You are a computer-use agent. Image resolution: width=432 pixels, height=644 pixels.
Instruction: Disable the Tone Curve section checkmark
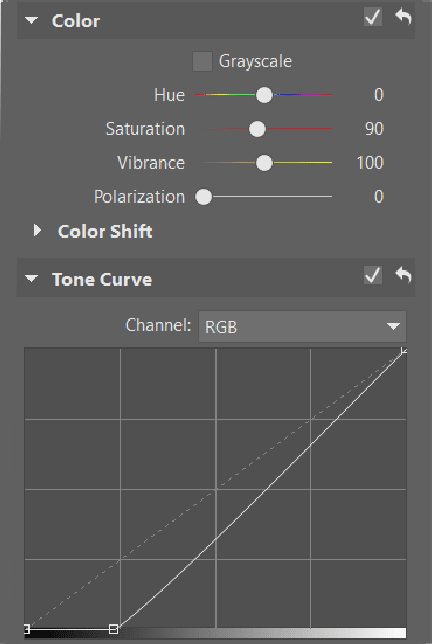[373, 275]
